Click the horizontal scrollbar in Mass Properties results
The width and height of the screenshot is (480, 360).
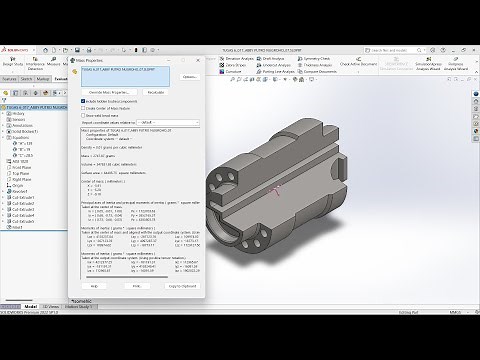point(127,277)
